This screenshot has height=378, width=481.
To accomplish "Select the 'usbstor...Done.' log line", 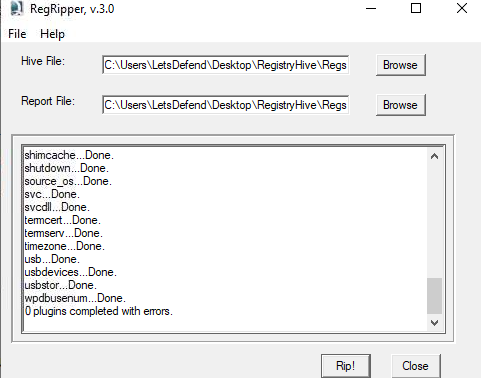I will tap(61, 285).
